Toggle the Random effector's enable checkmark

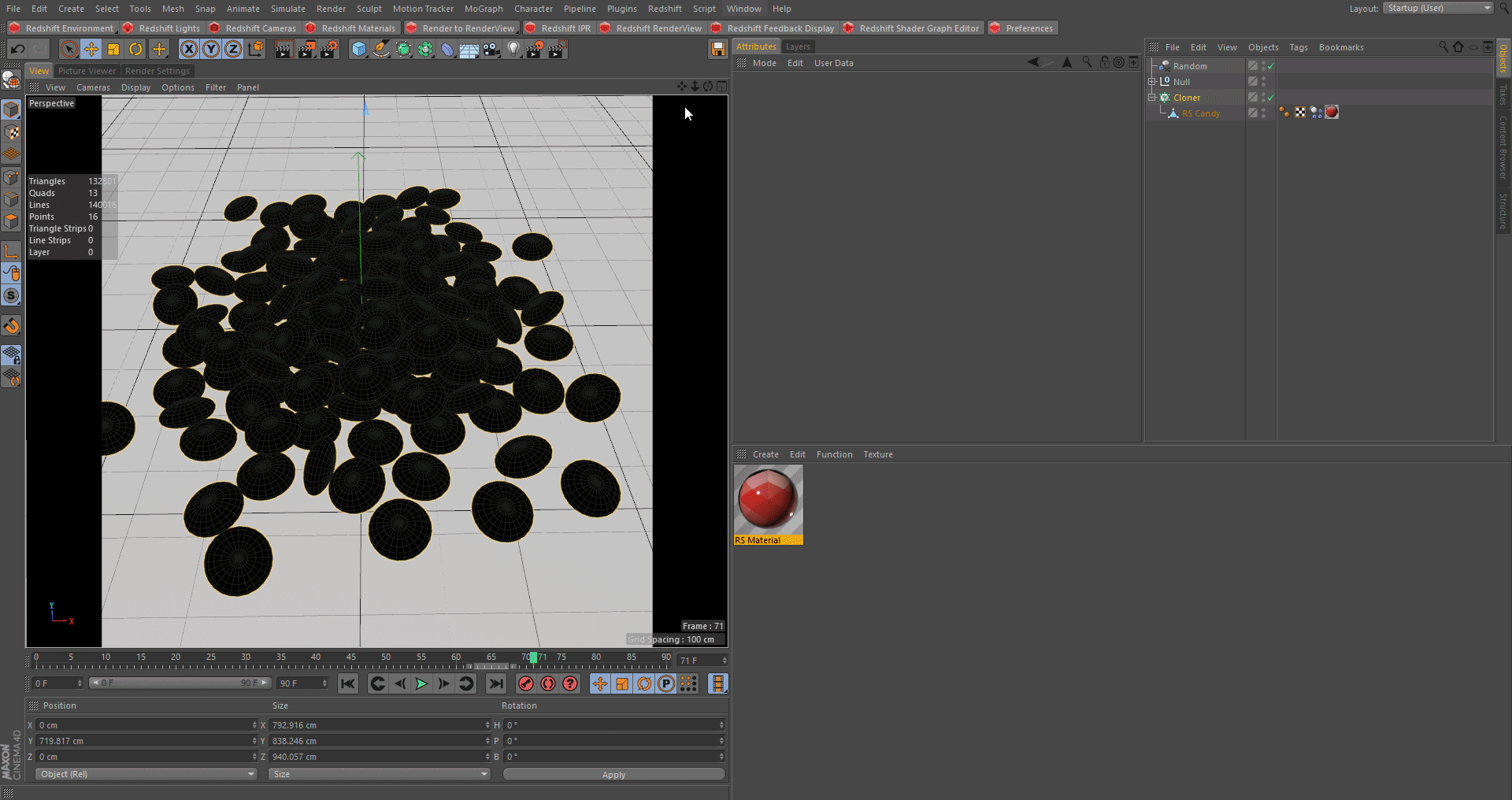pyautogui.click(x=1270, y=66)
